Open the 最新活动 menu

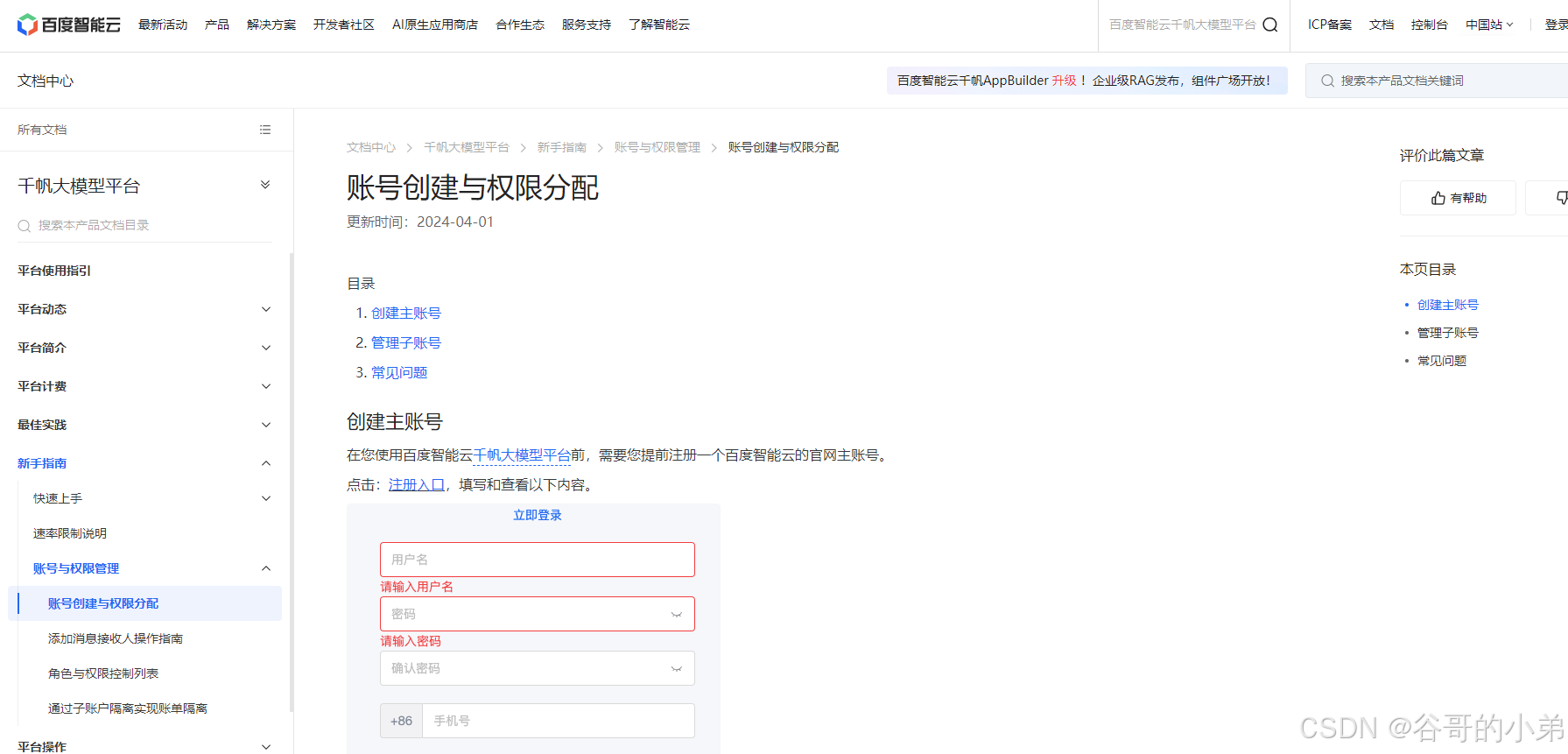163,25
